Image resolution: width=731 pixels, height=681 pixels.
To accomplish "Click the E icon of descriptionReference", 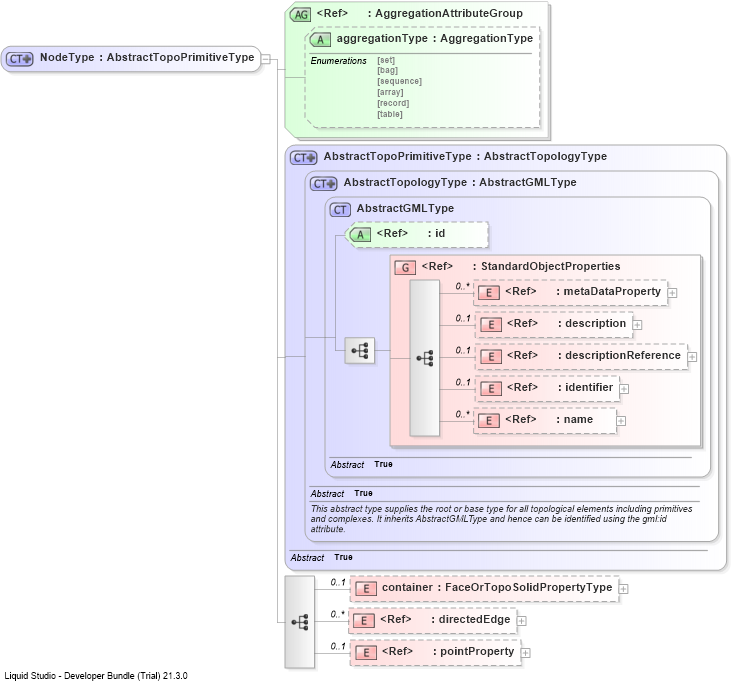I will click(x=490, y=357).
